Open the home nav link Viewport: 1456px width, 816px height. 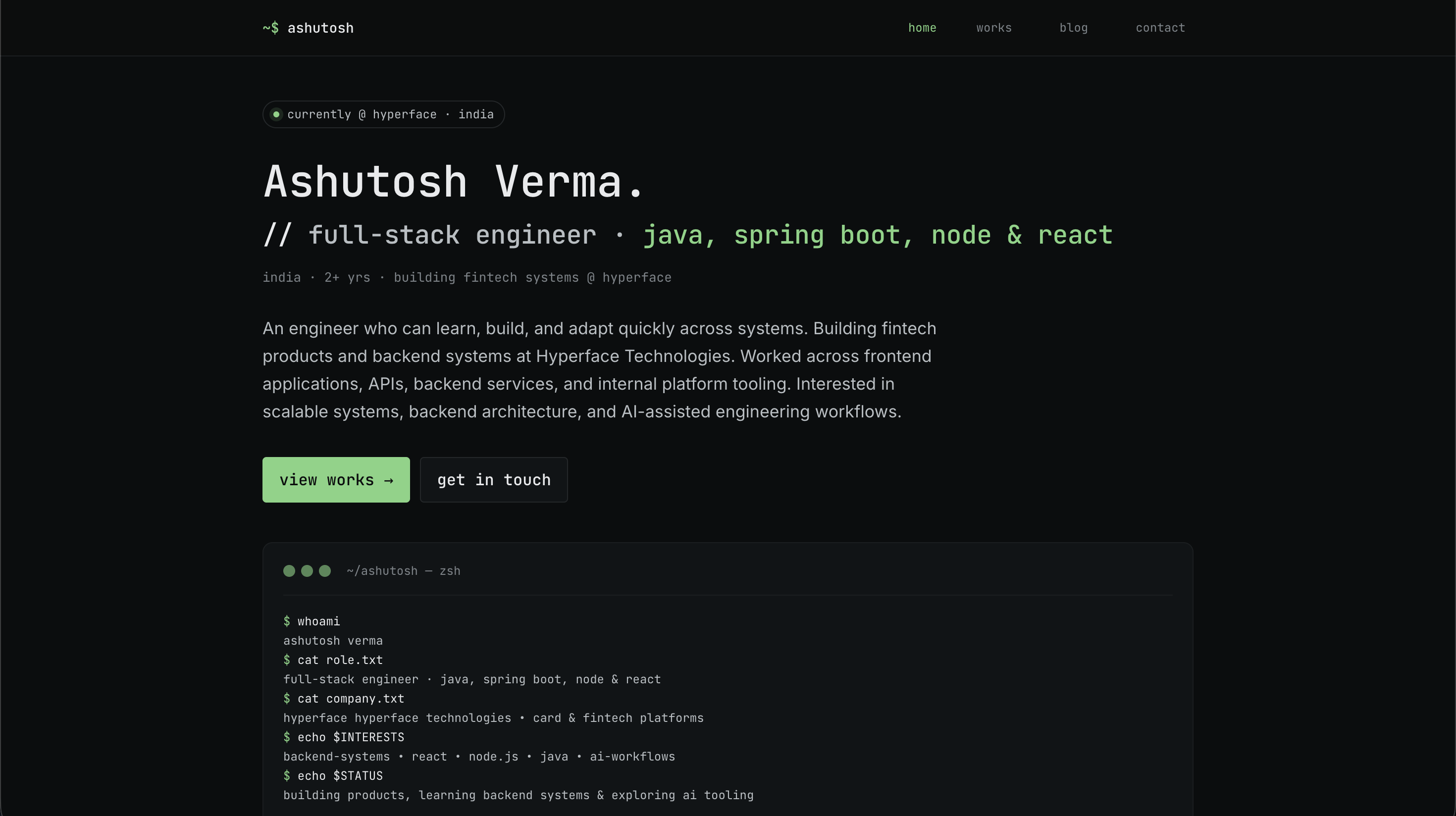[x=922, y=28]
